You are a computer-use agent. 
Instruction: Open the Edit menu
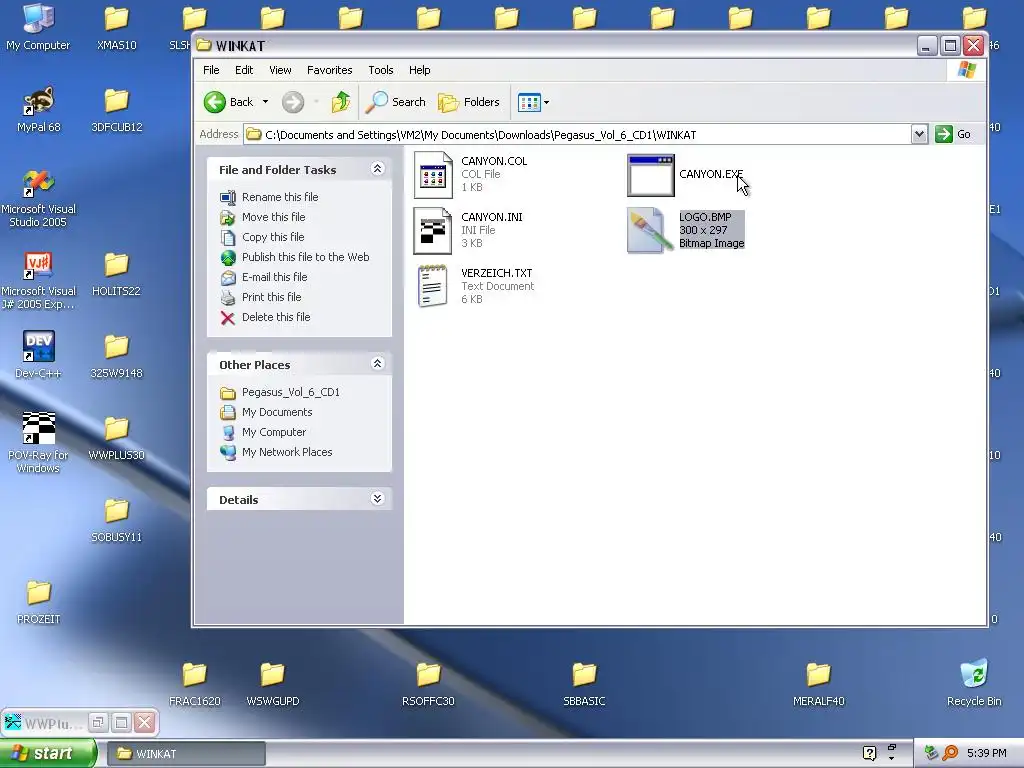[244, 70]
